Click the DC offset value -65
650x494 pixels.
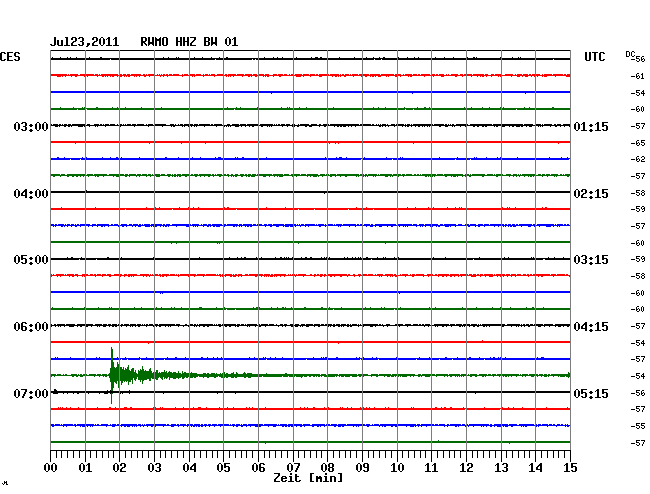click(638, 143)
